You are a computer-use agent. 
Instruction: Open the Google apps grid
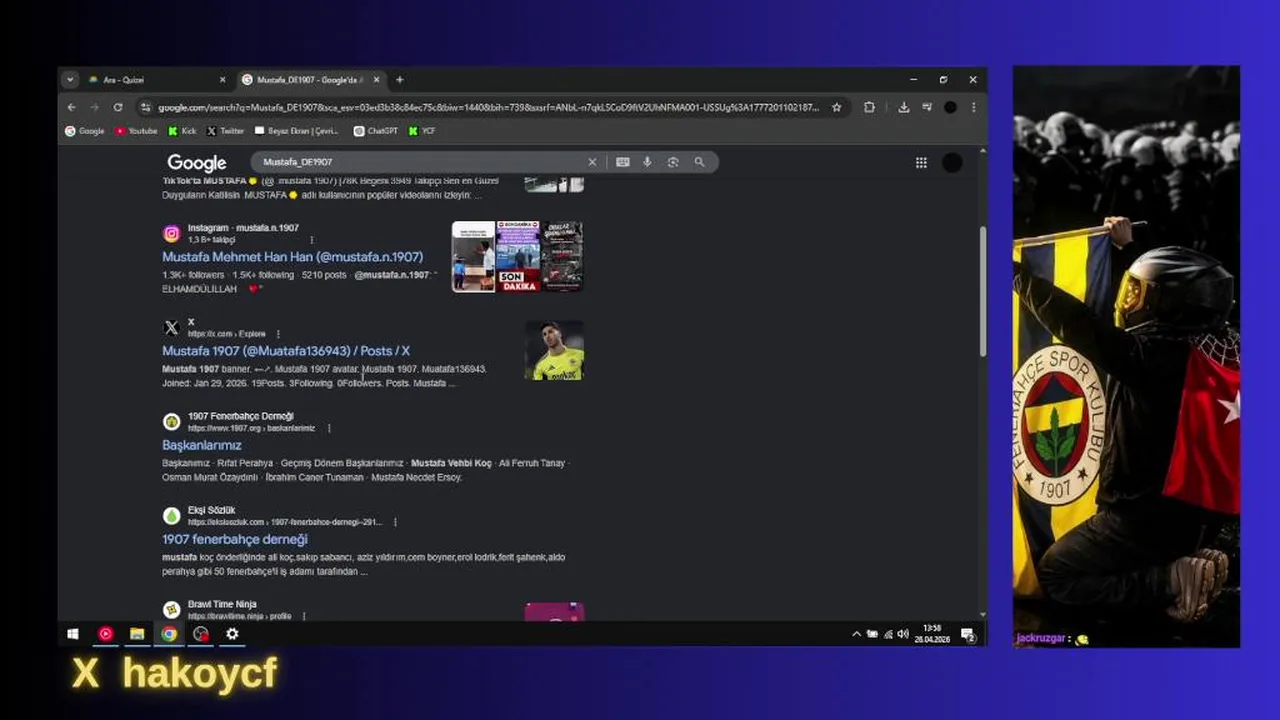click(921, 163)
